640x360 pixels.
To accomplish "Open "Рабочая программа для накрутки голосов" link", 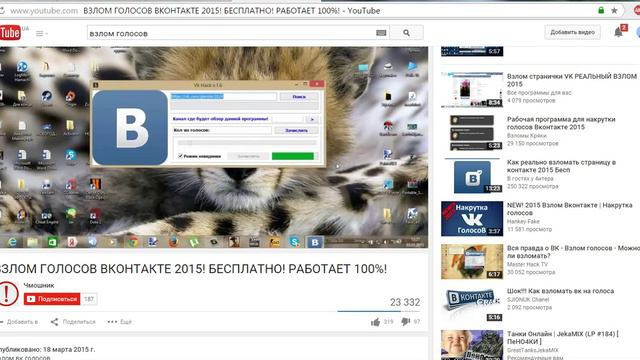I will [561, 123].
